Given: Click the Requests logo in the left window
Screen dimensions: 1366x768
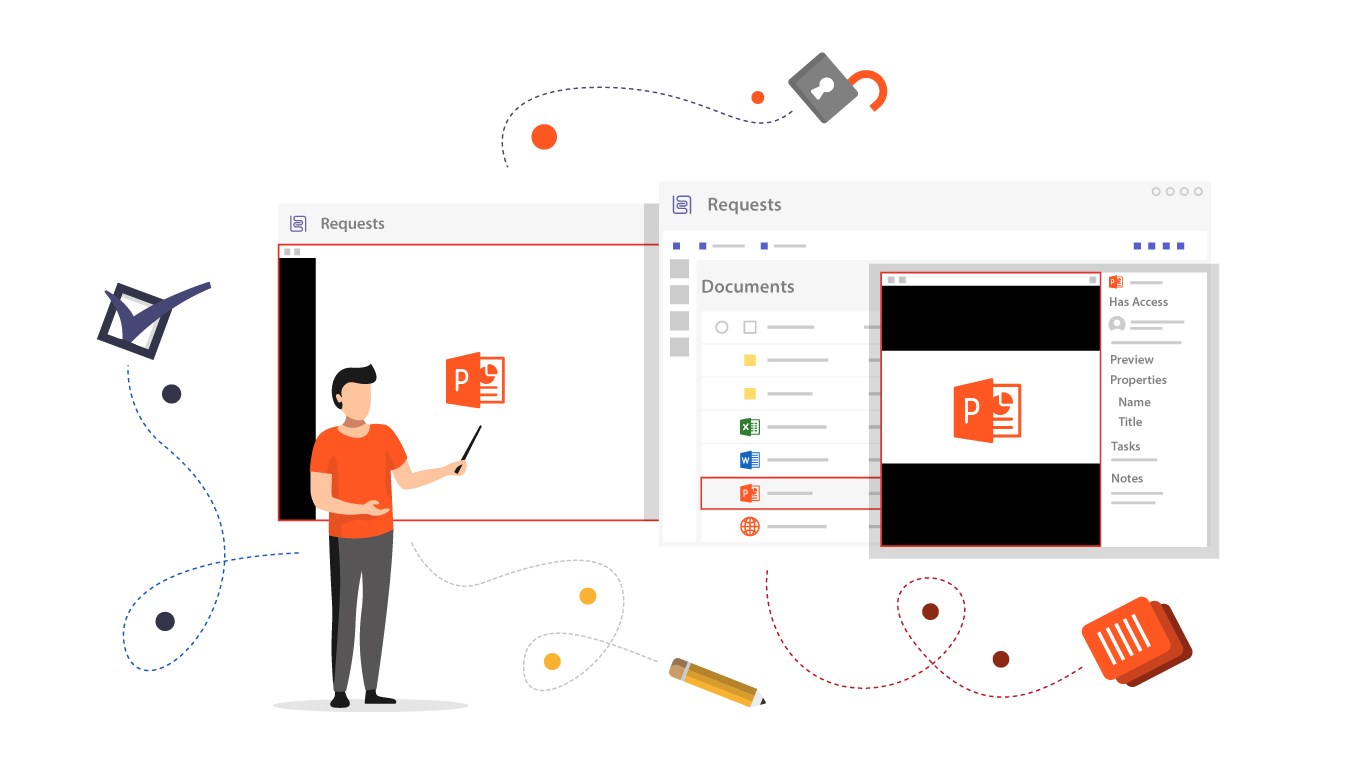Looking at the screenshot, I should coord(297,224).
